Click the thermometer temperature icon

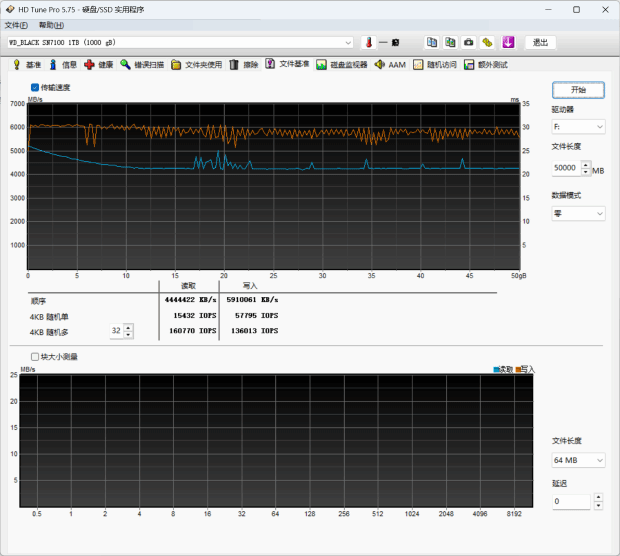369,42
